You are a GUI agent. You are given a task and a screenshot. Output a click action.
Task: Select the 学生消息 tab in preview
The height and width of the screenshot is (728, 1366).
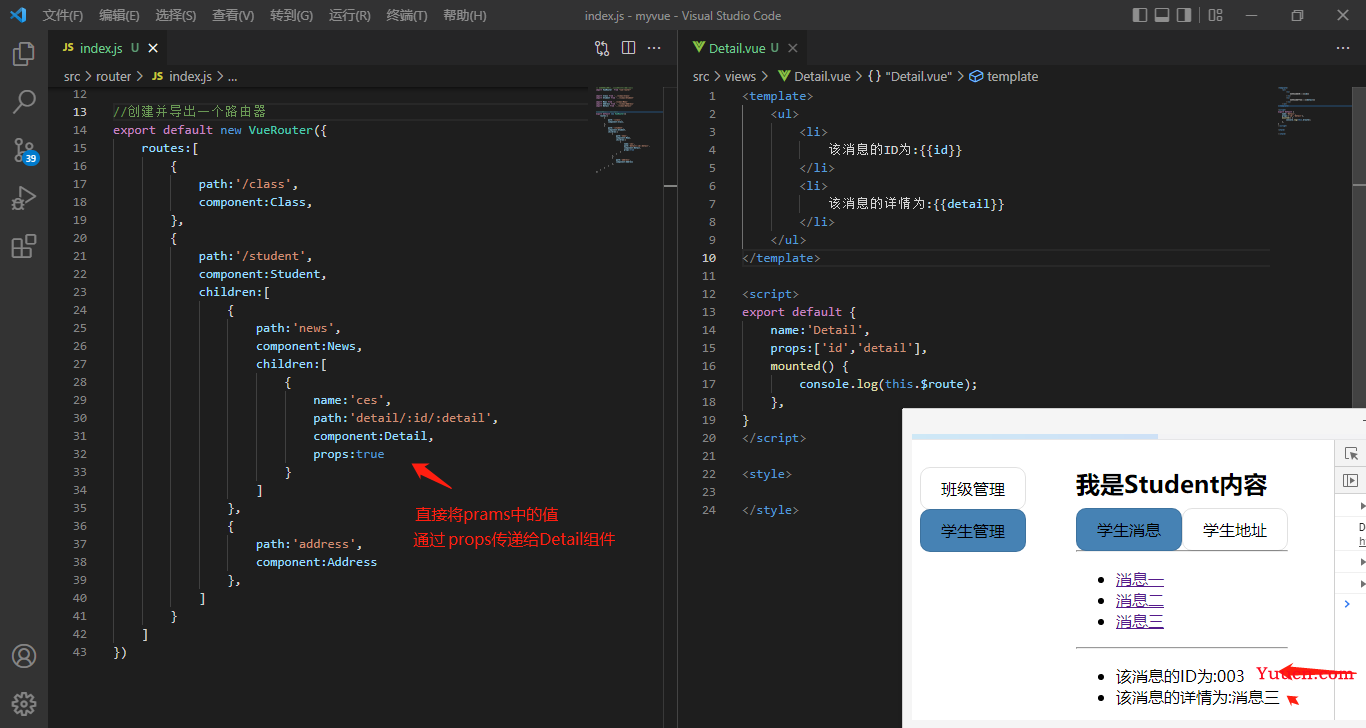point(1129,530)
